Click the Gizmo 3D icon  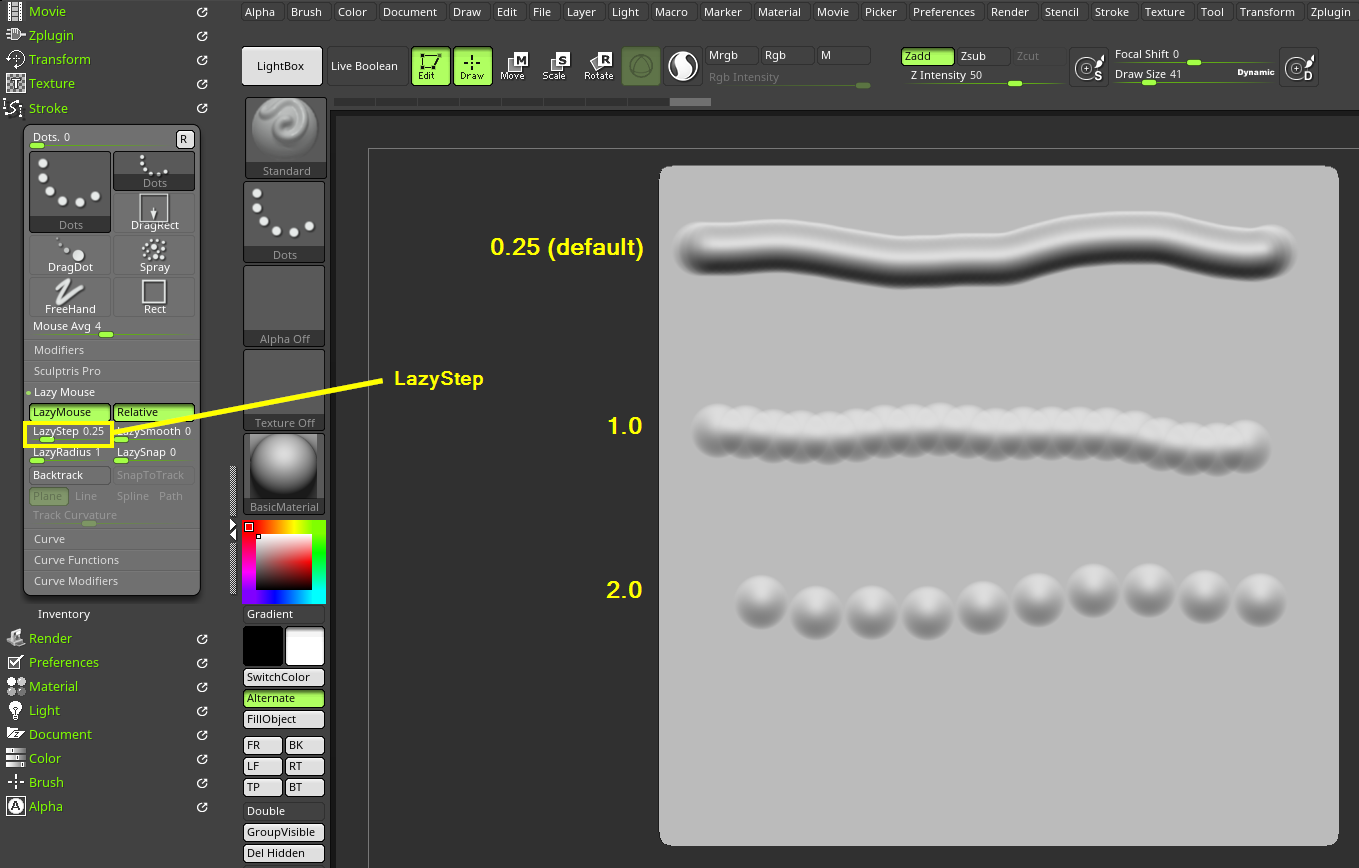(641, 66)
